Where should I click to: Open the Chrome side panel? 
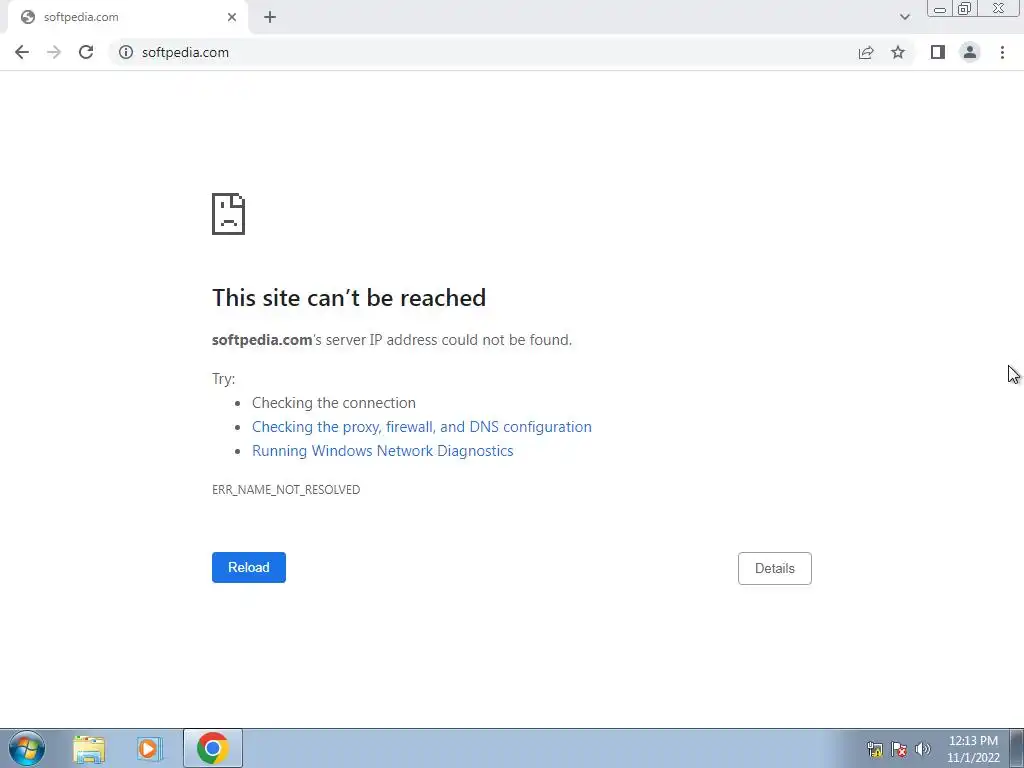[938, 52]
